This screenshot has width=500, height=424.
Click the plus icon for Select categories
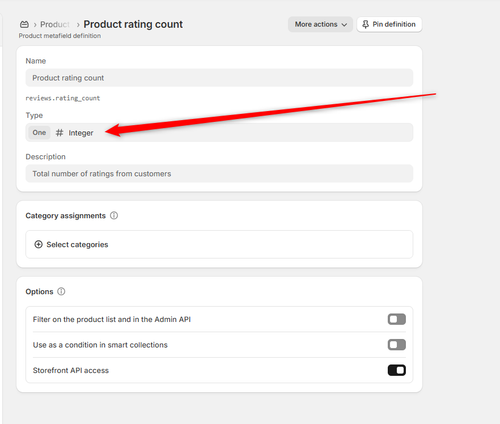(38, 244)
